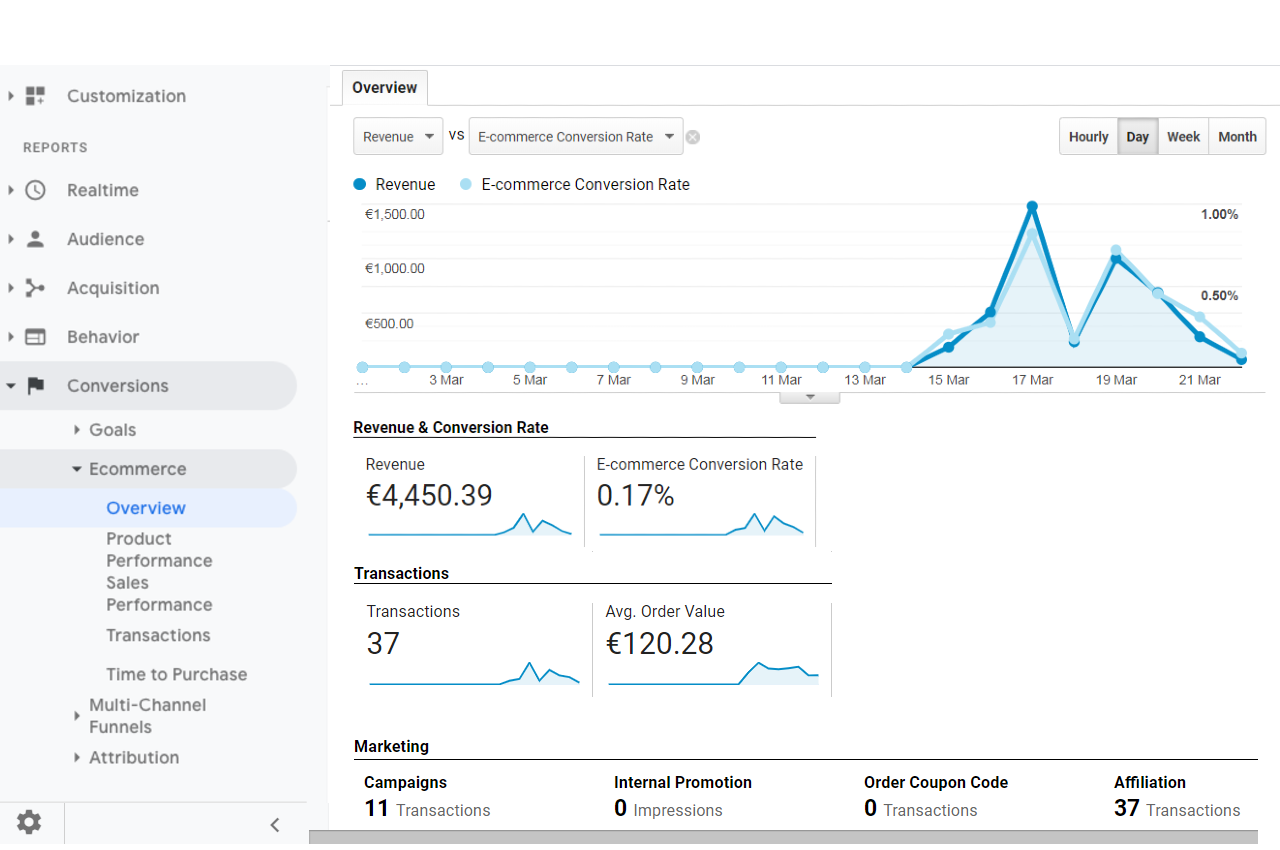Collapse the left sidebar with arrow
Viewport: 1280px width, 850px height.
click(275, 824)
